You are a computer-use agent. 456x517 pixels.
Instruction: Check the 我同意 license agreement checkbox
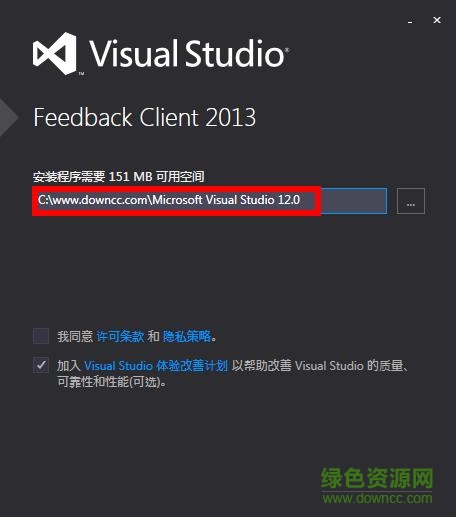click(41, 336)
